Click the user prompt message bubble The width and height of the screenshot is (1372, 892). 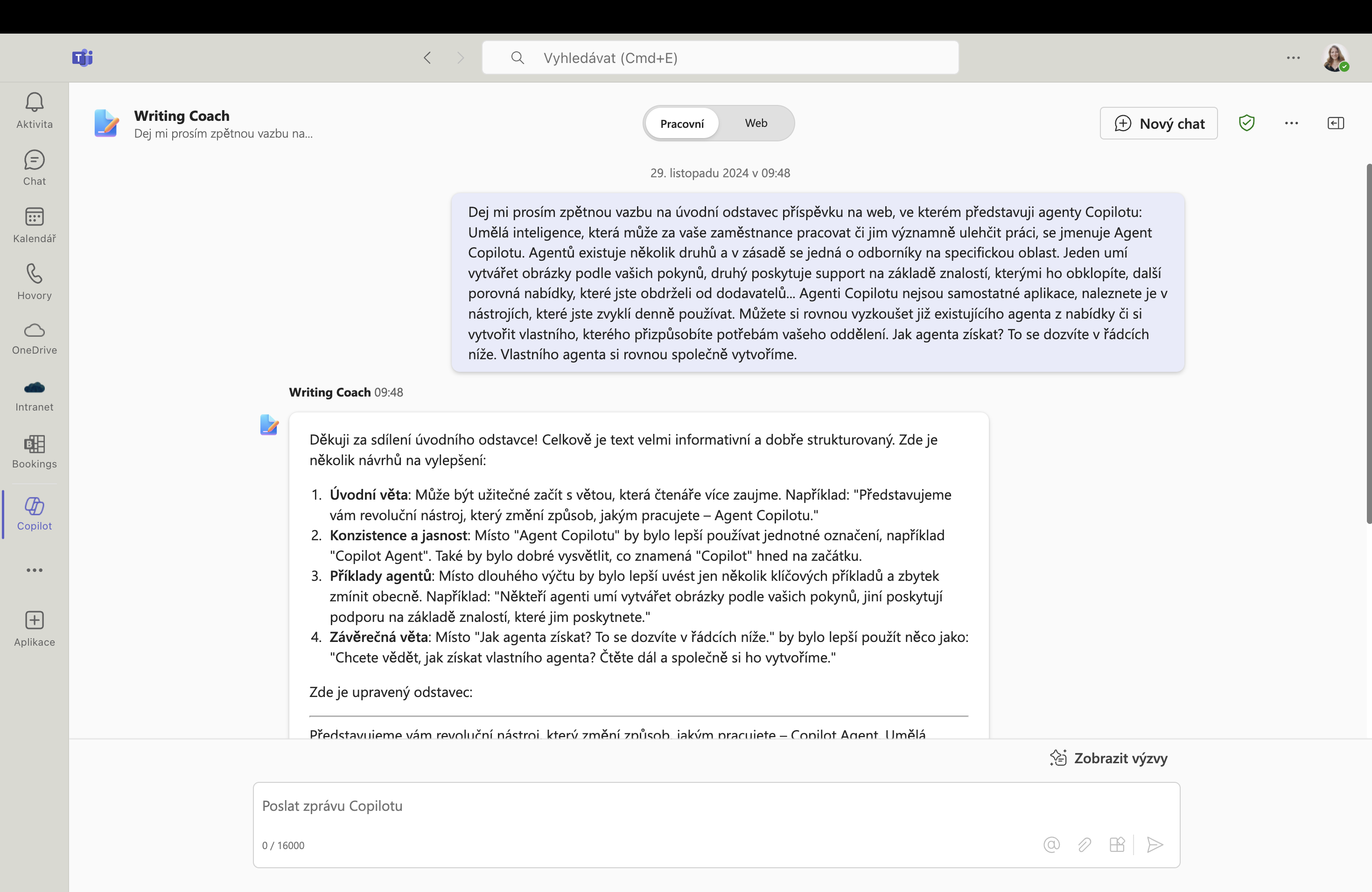[818, 282]
